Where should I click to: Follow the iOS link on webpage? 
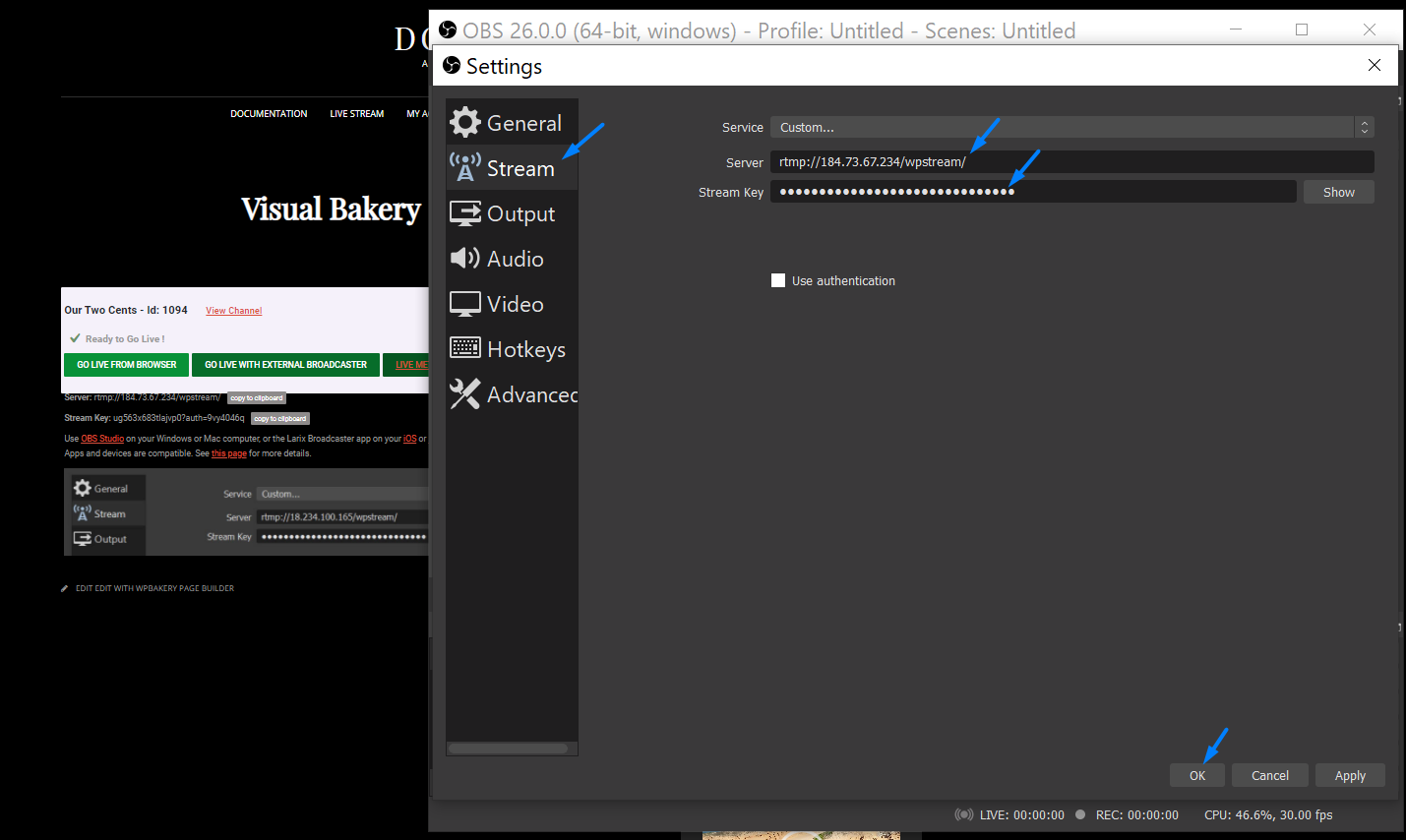410,439
